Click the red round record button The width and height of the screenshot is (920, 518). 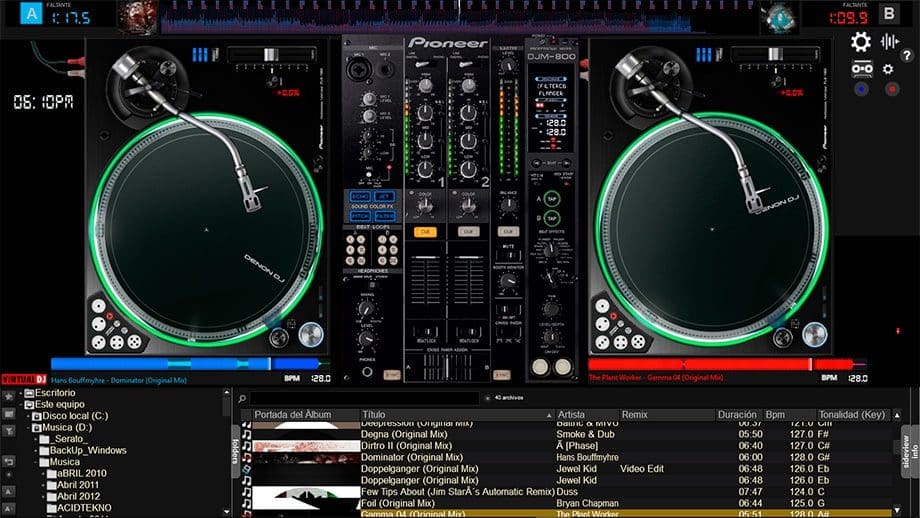(x=892, y=89)
